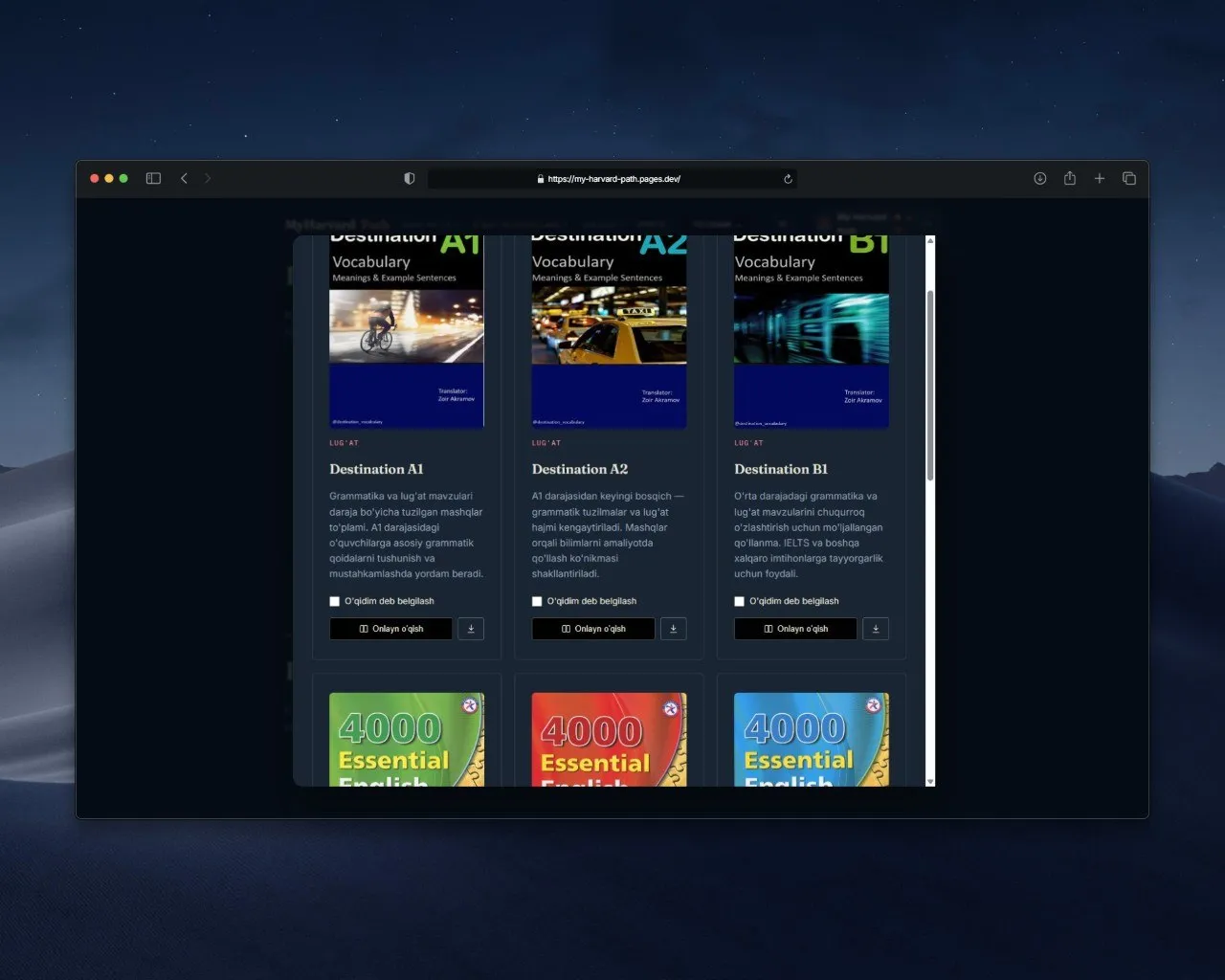Image resolution: width=1225 pixels, height=980 pixels.
Task: Click the Destination B1 description paragraph
Action: [x=812, y=535]
